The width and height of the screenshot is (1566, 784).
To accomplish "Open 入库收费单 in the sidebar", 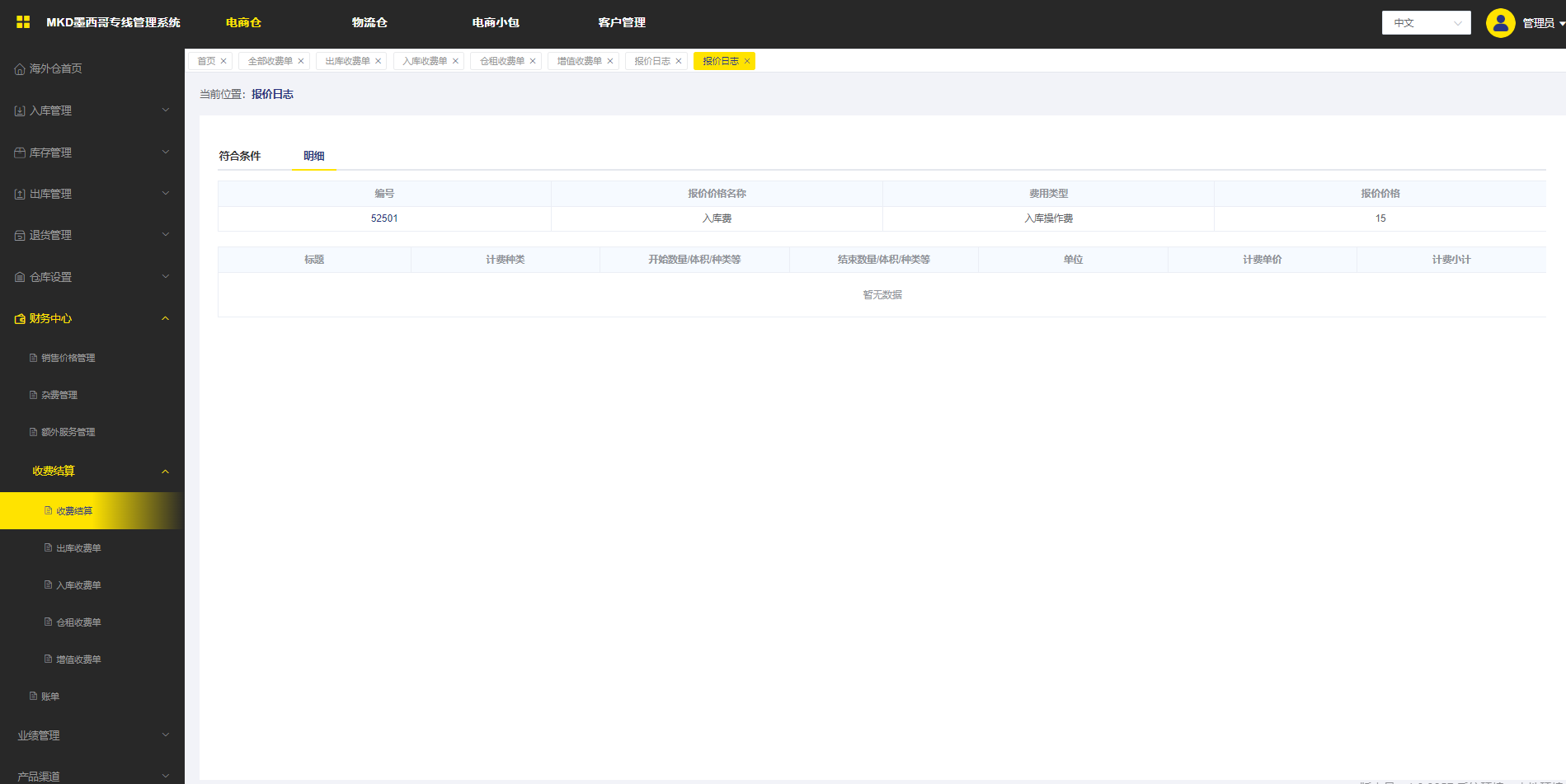I will [78, 585].
